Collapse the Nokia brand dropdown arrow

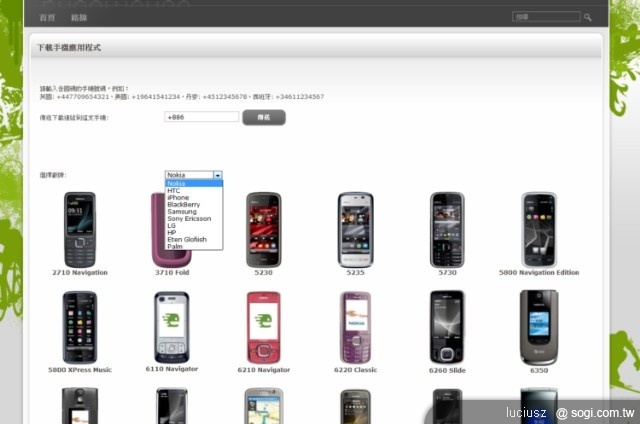click(218, 175)
